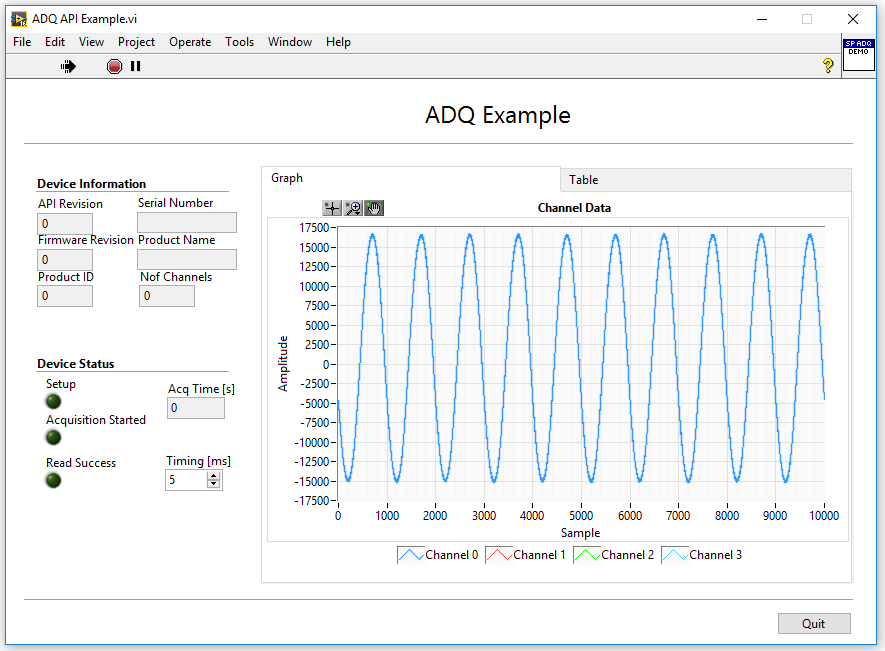Click the LabVIEW icon in title bar
This screenshot has width=885, height=651.
[x=19, y=18]
